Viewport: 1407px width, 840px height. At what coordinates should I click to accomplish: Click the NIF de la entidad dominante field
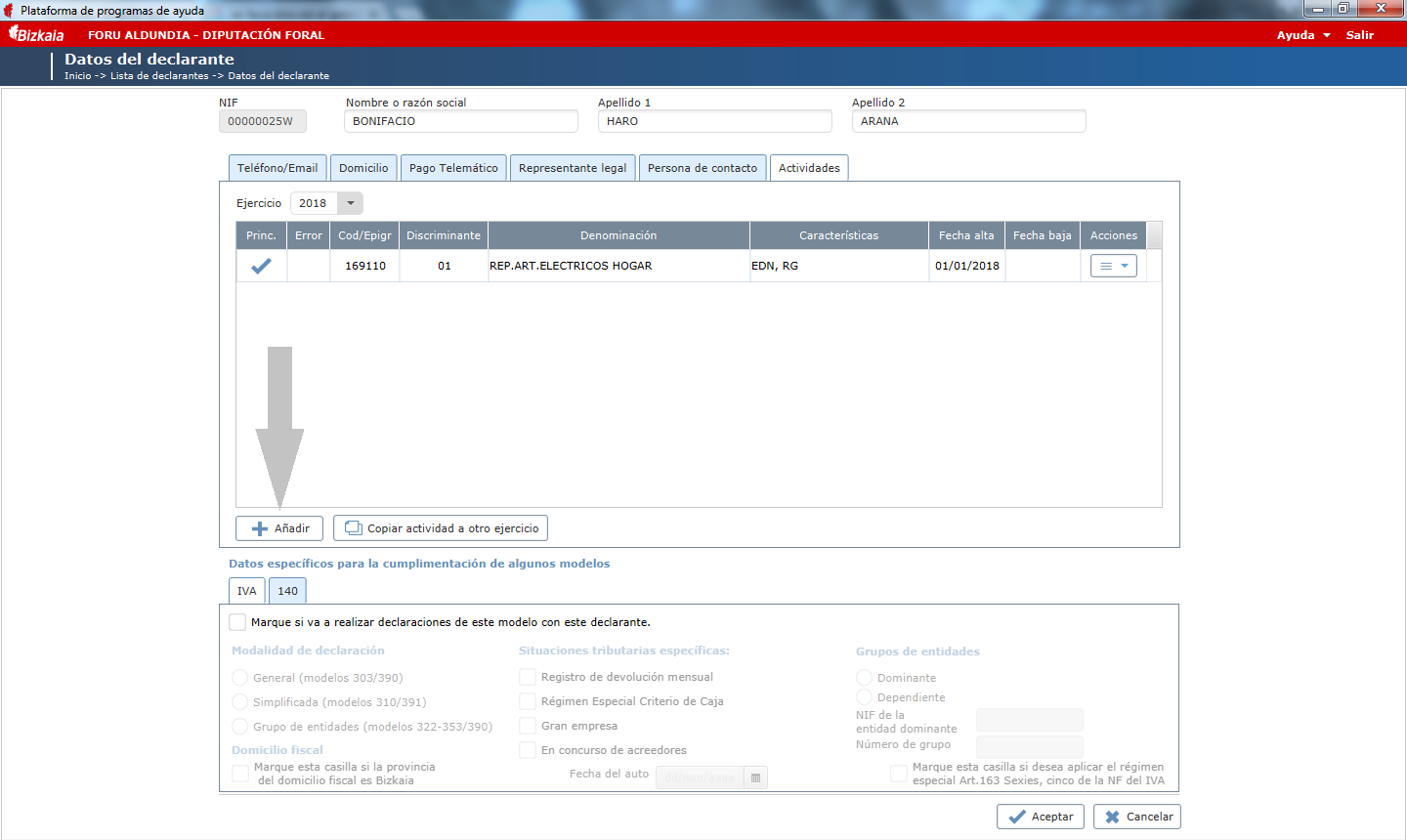point(1030,720)
